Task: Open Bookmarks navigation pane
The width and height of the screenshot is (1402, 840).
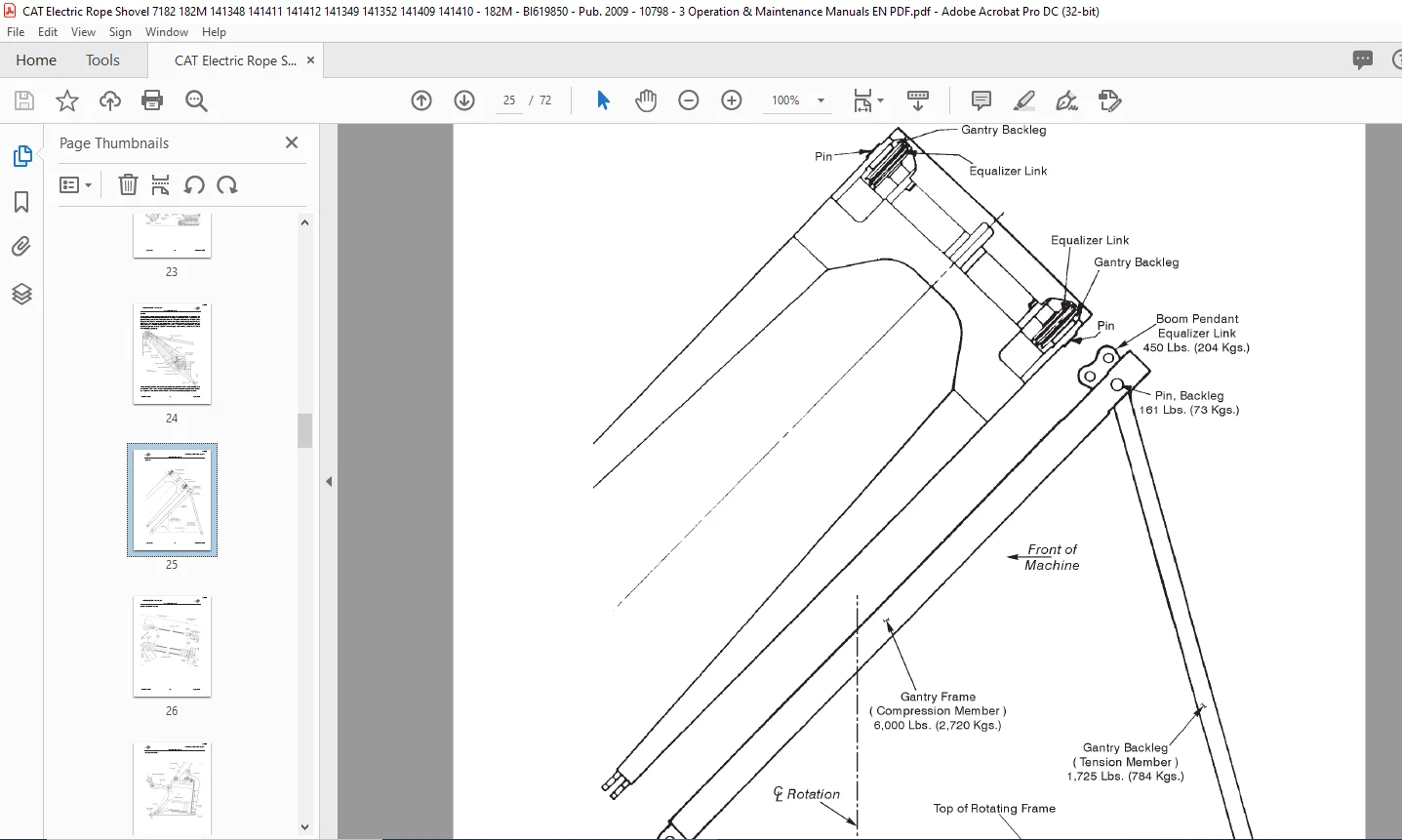Action: tap(21, 202)
